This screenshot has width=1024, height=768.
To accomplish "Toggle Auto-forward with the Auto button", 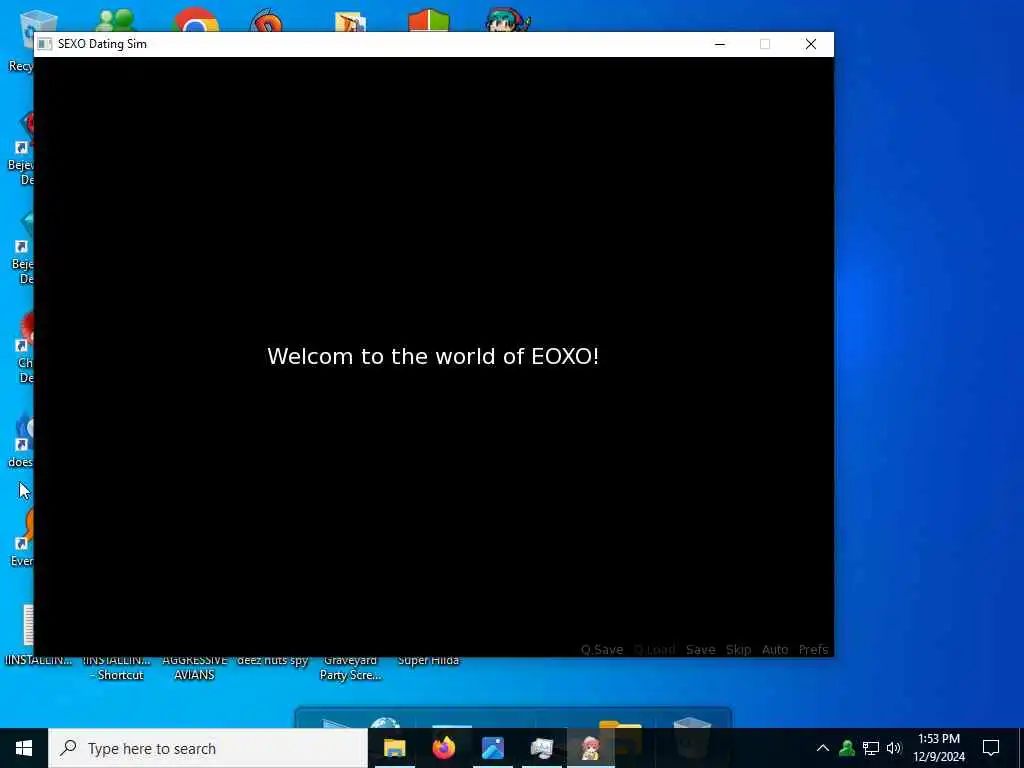I will (775, 650).
